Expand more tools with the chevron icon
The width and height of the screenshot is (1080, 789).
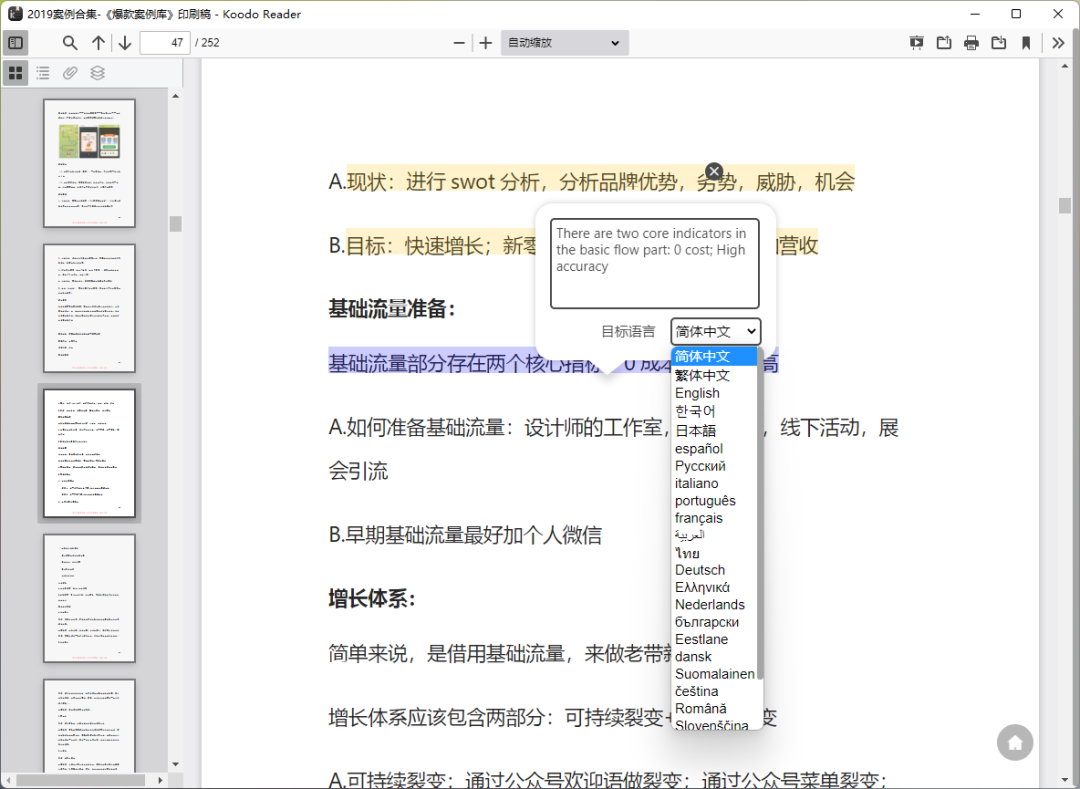point(1057,43)
